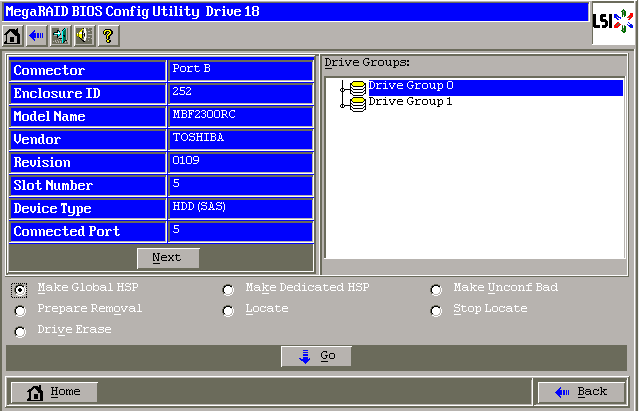Select Make Dedicated HSP radio button
This screenshot has height=411, width=639.
(228, 290)
